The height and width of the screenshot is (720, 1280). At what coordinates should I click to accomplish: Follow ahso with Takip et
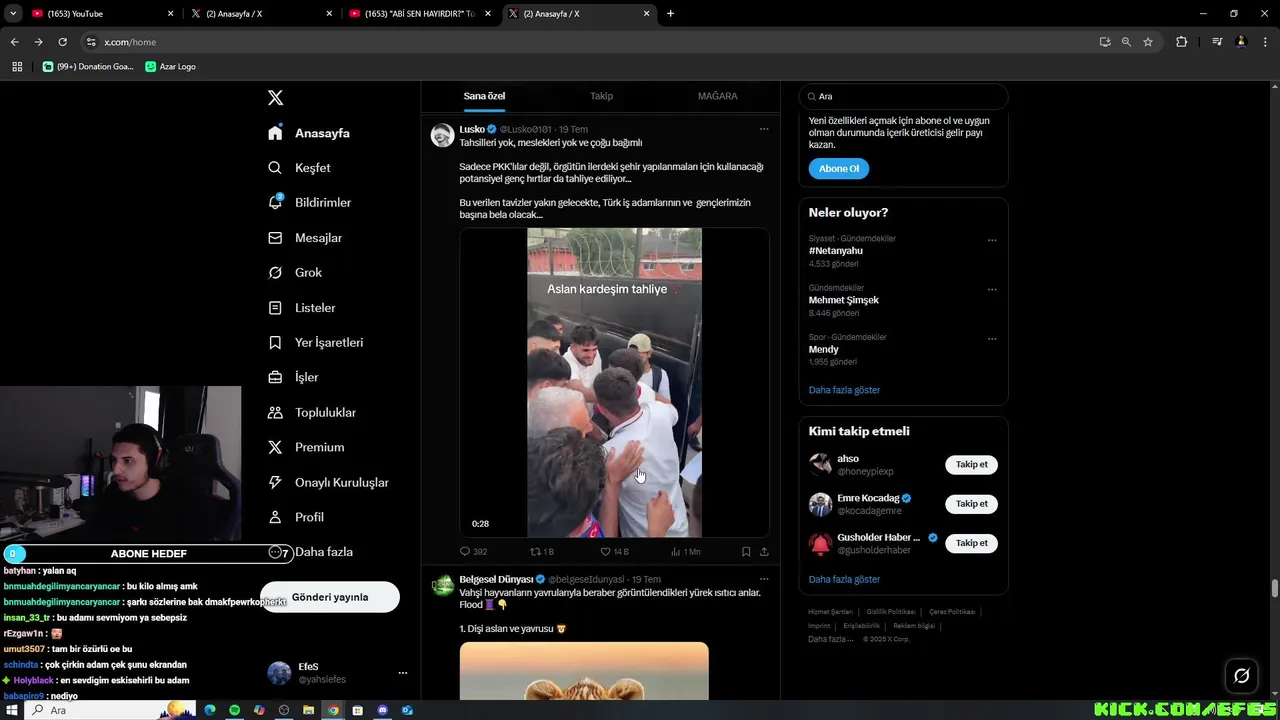[971, 465]
